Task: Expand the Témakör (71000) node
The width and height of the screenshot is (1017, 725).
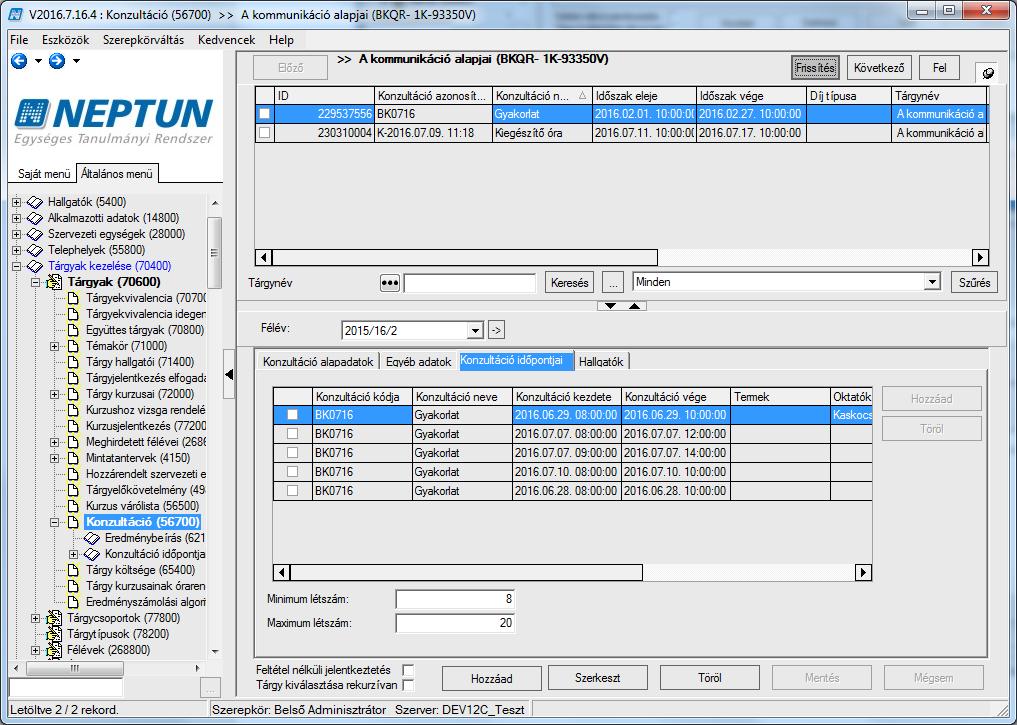Action: click(x=55, y=346)
